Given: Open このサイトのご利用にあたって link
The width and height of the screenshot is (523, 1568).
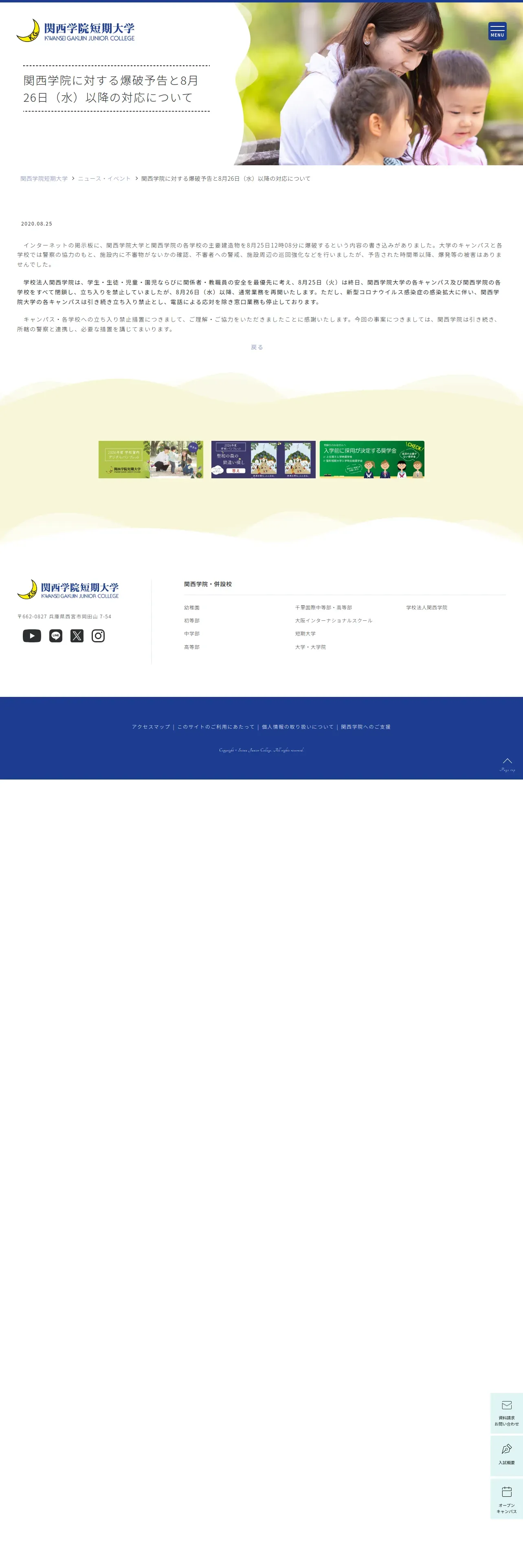Looking at the screenshot, I should 215,727.
